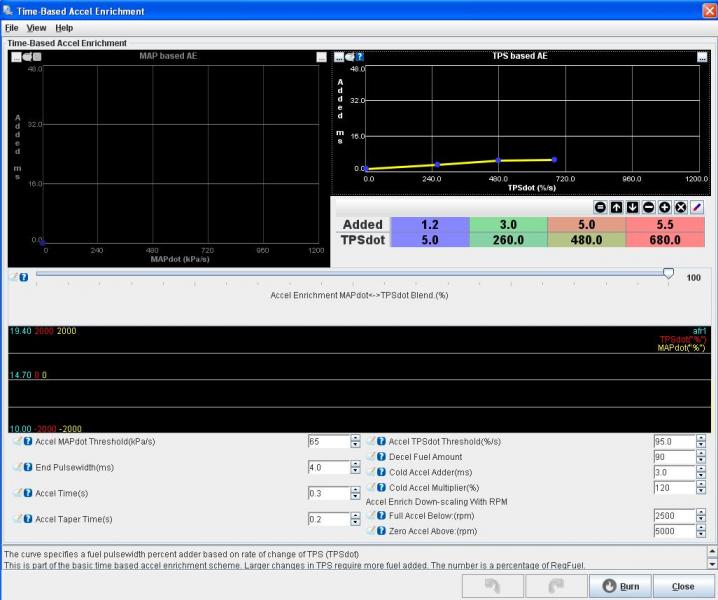Click the MAPdot-TPSdot Blend slider handle
Screen dimensions: 718x600
[x=668, y=273]
